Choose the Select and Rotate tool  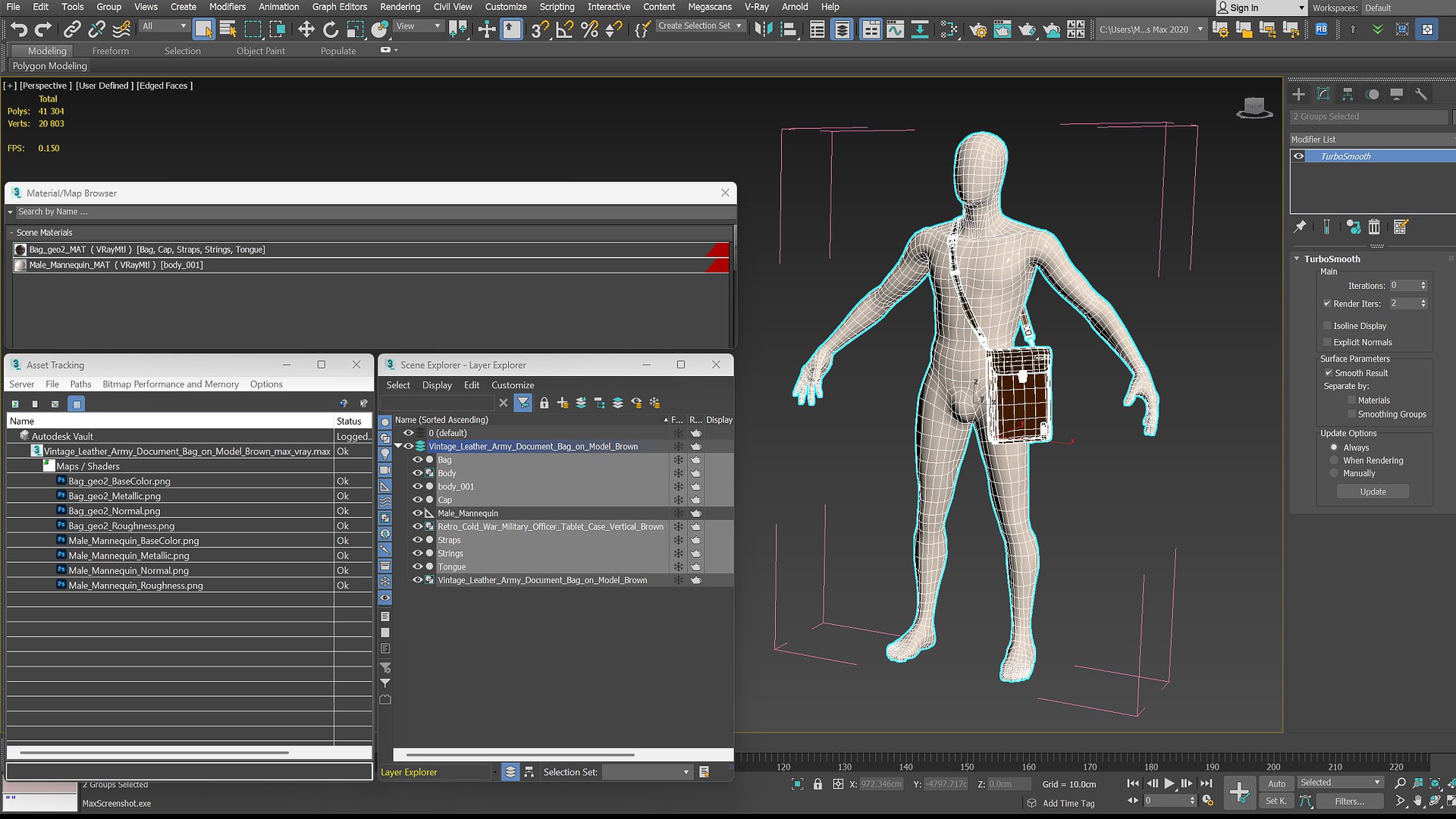331,29
